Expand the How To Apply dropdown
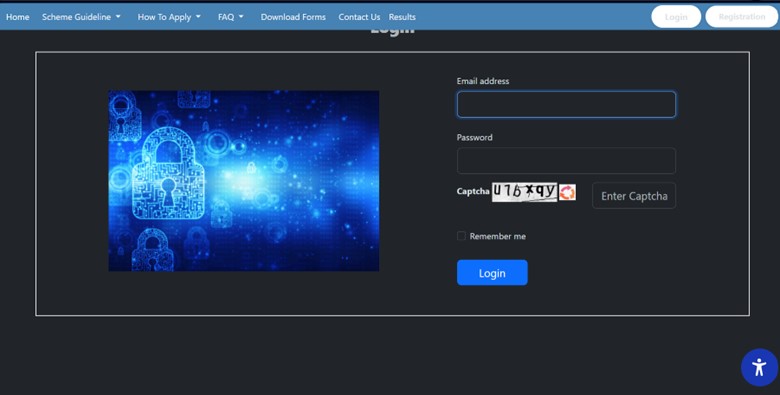This screenshot has height=395, width=780. (169, 17)
